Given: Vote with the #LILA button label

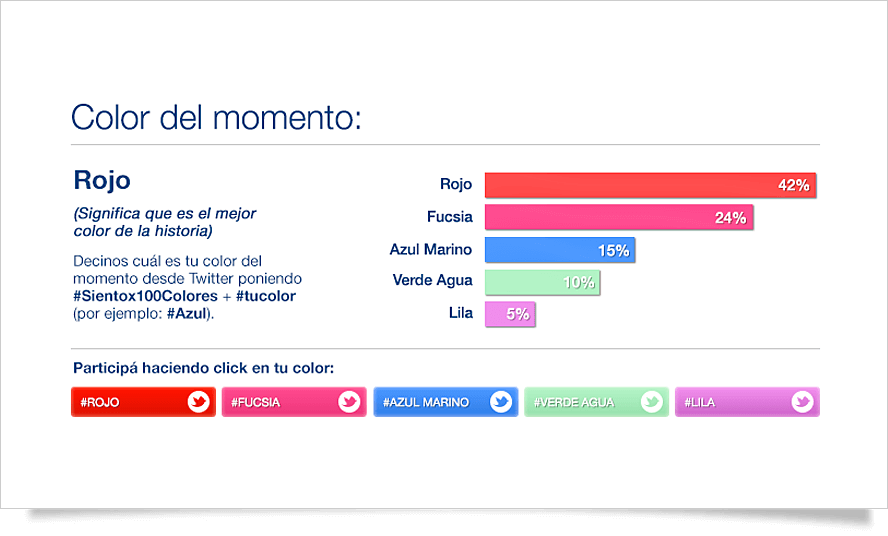Looking at the screenshot, I should pos(699,402).
